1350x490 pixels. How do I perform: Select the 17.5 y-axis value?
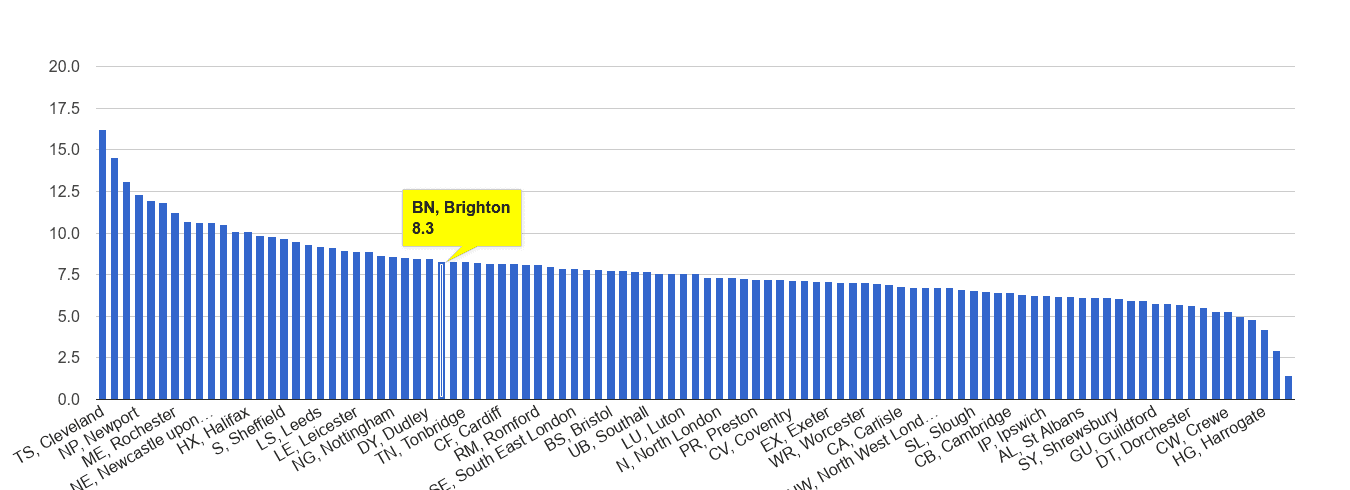coord(64,109)
